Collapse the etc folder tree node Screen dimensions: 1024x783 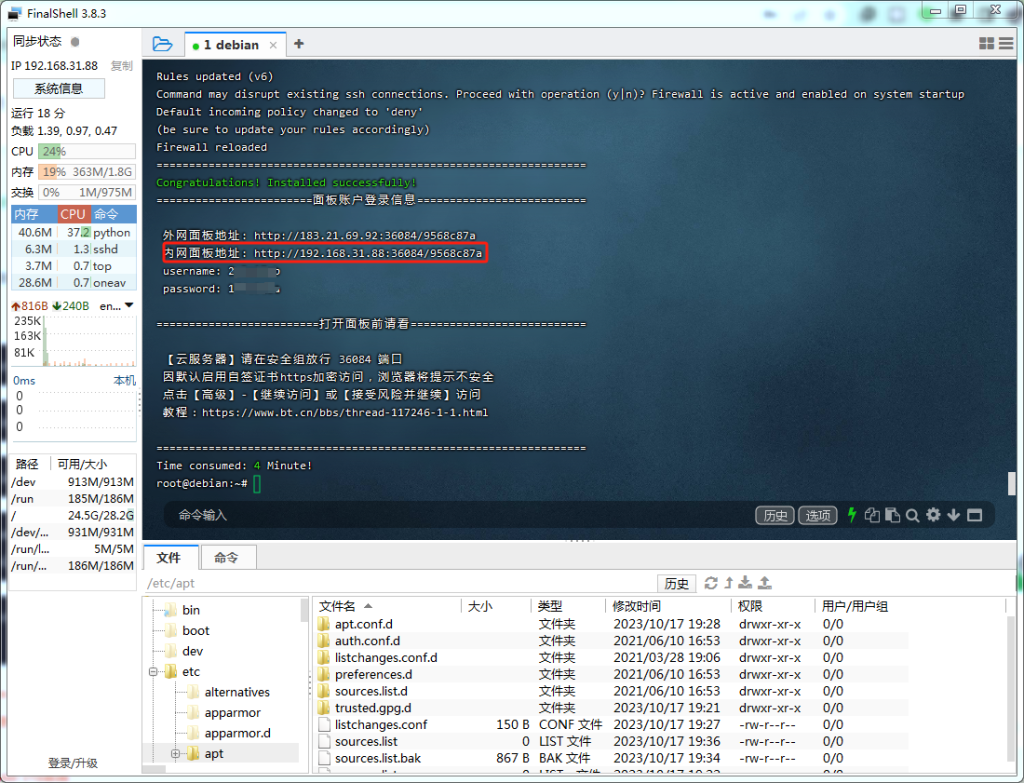coord(153,672)
